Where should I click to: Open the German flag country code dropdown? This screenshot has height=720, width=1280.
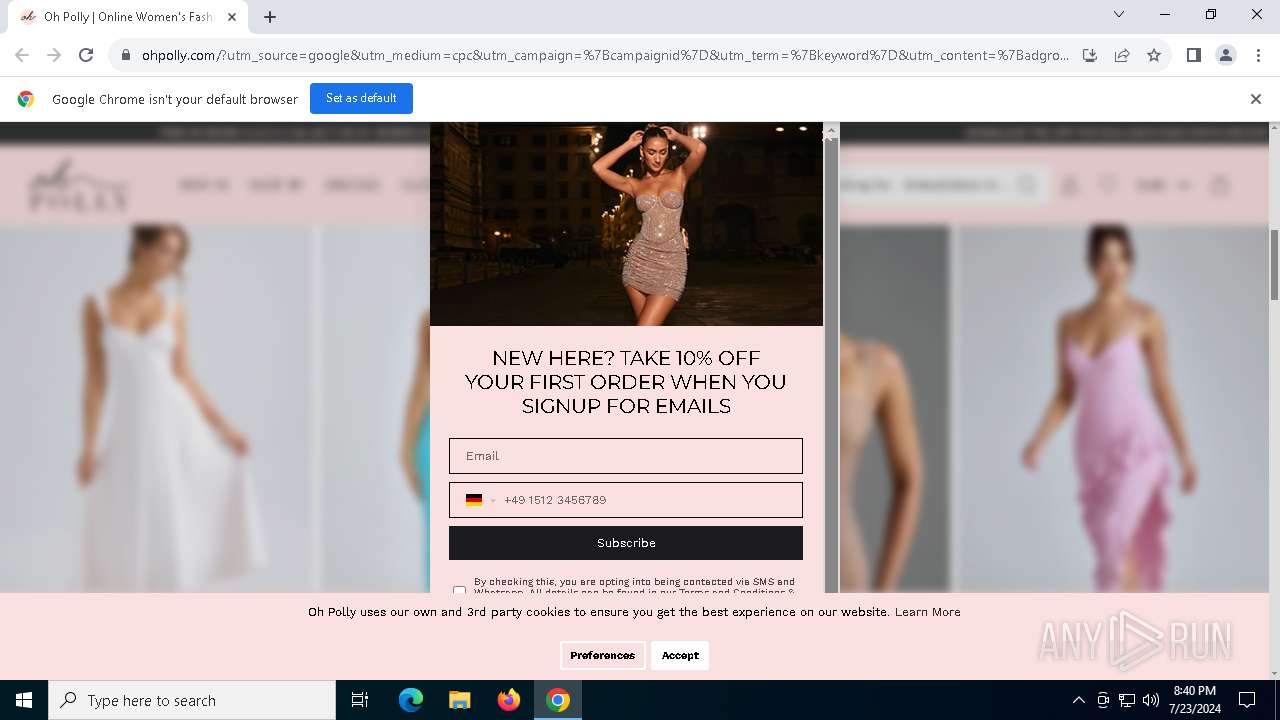[480, 500]
